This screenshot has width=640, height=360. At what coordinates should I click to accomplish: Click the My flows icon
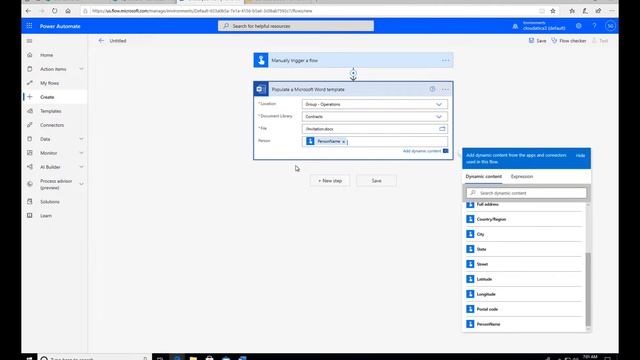29,83
